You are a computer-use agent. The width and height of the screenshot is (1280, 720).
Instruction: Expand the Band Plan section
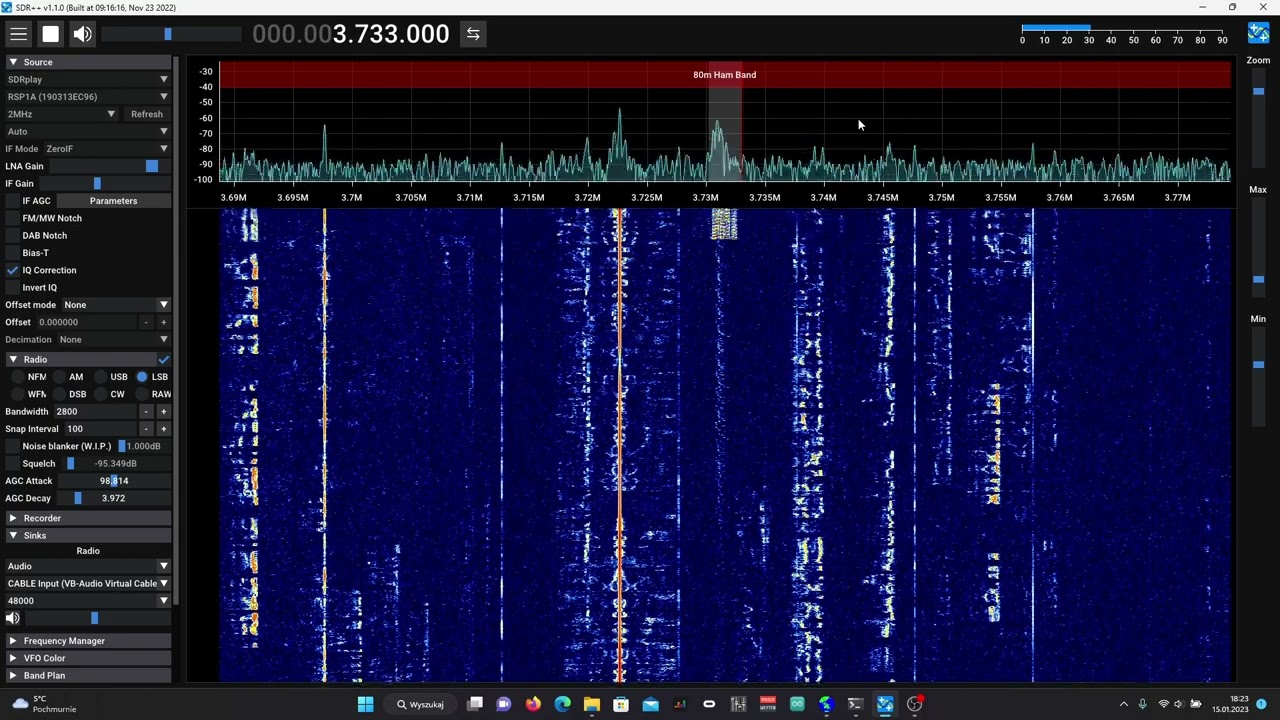point(88,676)
